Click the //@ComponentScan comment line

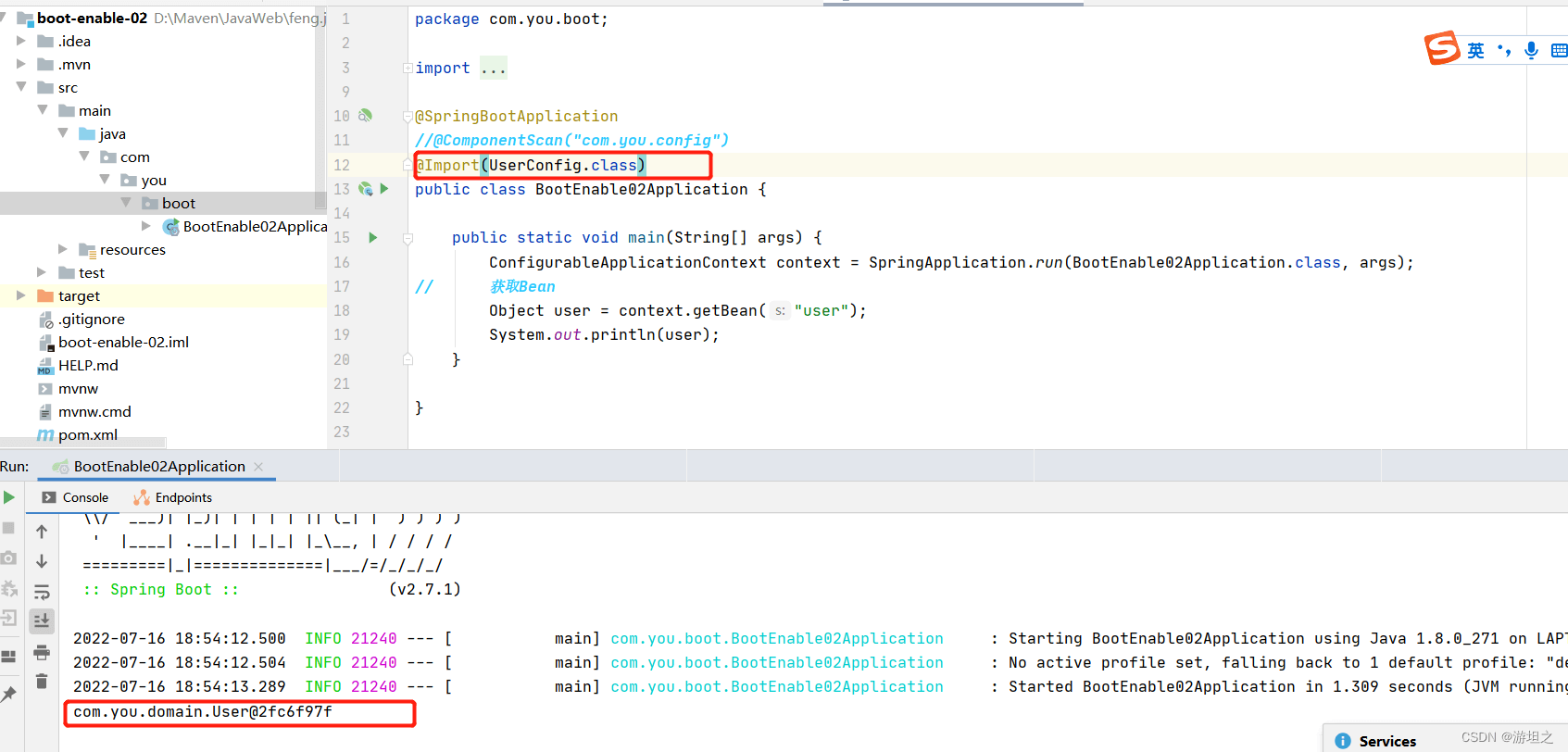click(571, 140)
